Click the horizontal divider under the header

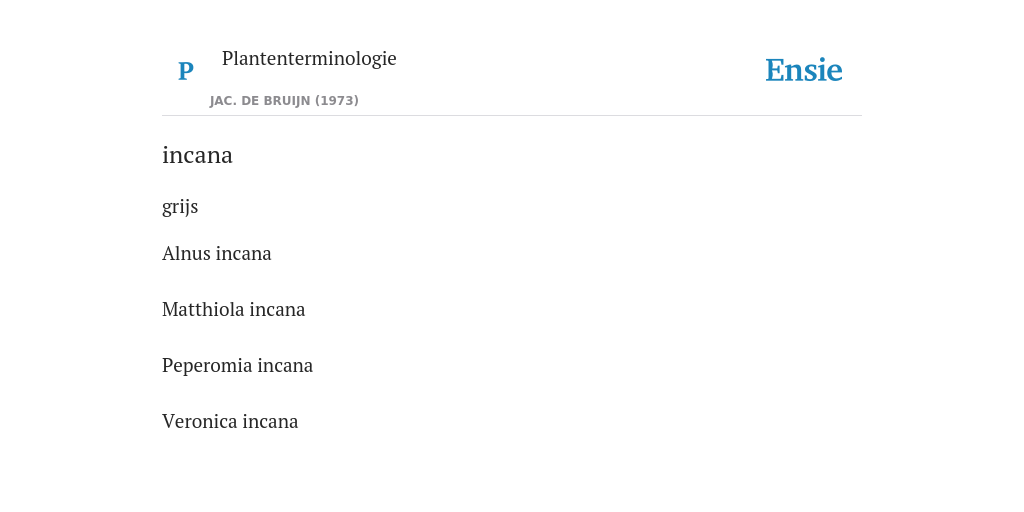coord(512,116)
